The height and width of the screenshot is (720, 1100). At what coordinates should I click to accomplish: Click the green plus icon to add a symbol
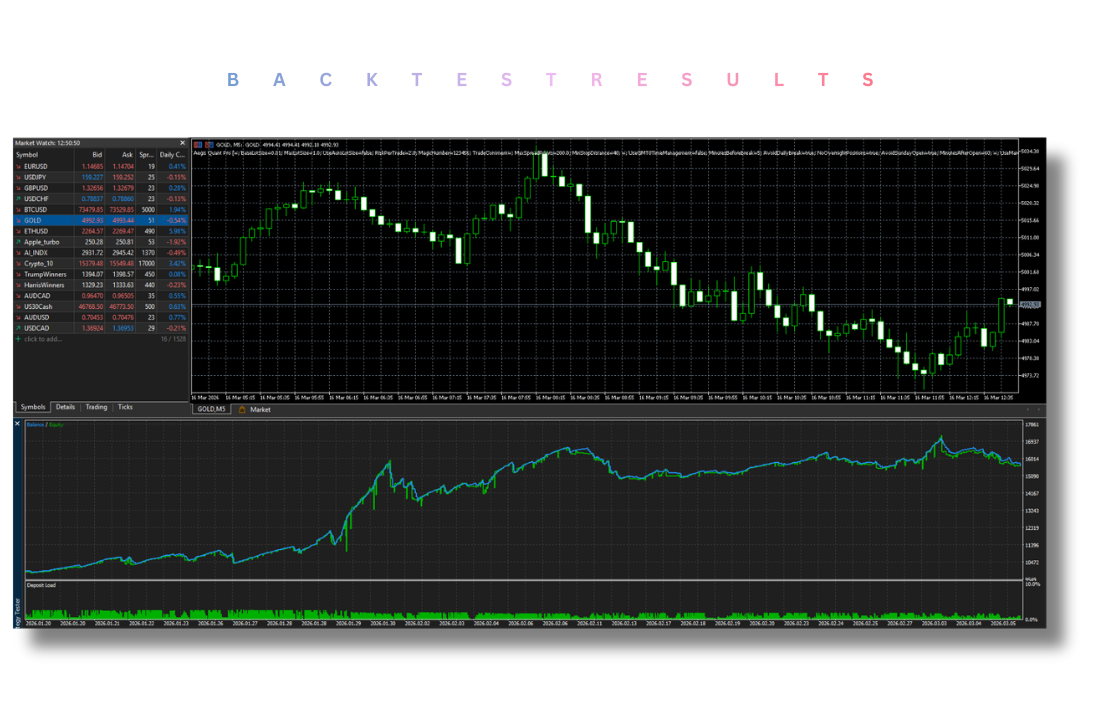click(x=19, y=337)
